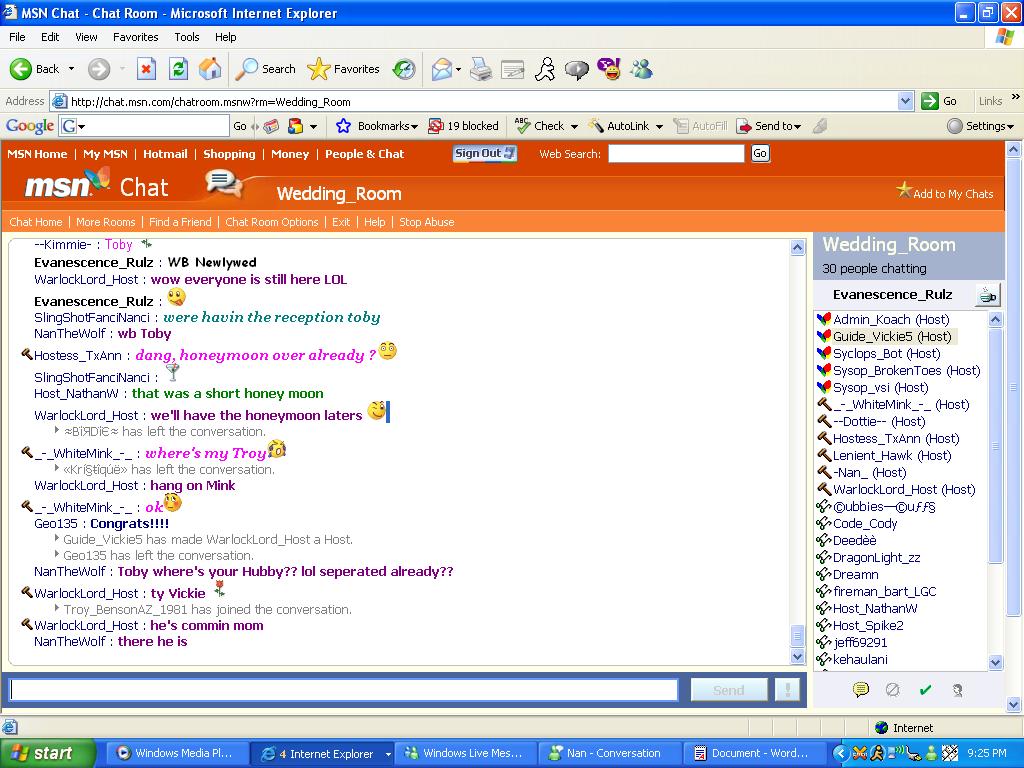Image resolution: width=1024 pixels, height=768 pixels.
Task: Click user list scroll down arrow
Action: pos(995,662)
